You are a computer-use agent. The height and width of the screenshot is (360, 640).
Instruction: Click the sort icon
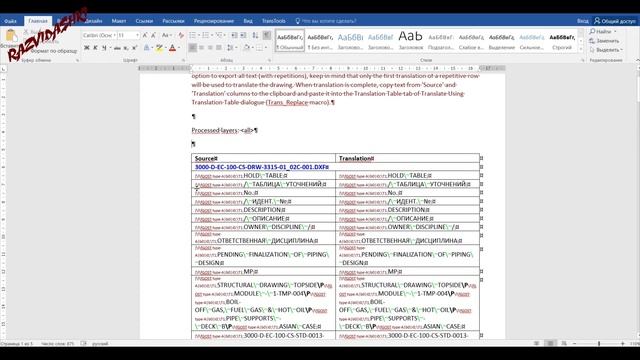(x=255, y=36)
